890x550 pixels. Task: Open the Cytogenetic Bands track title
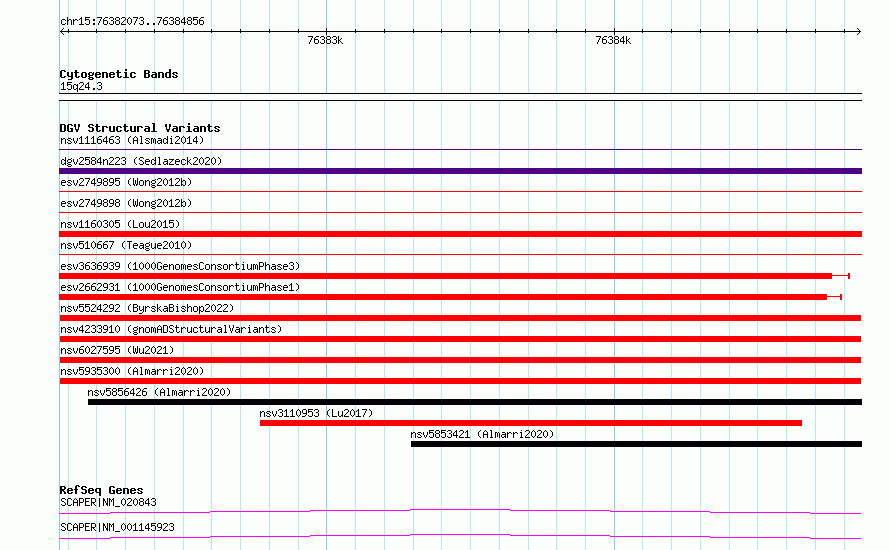tap(119, 74)
